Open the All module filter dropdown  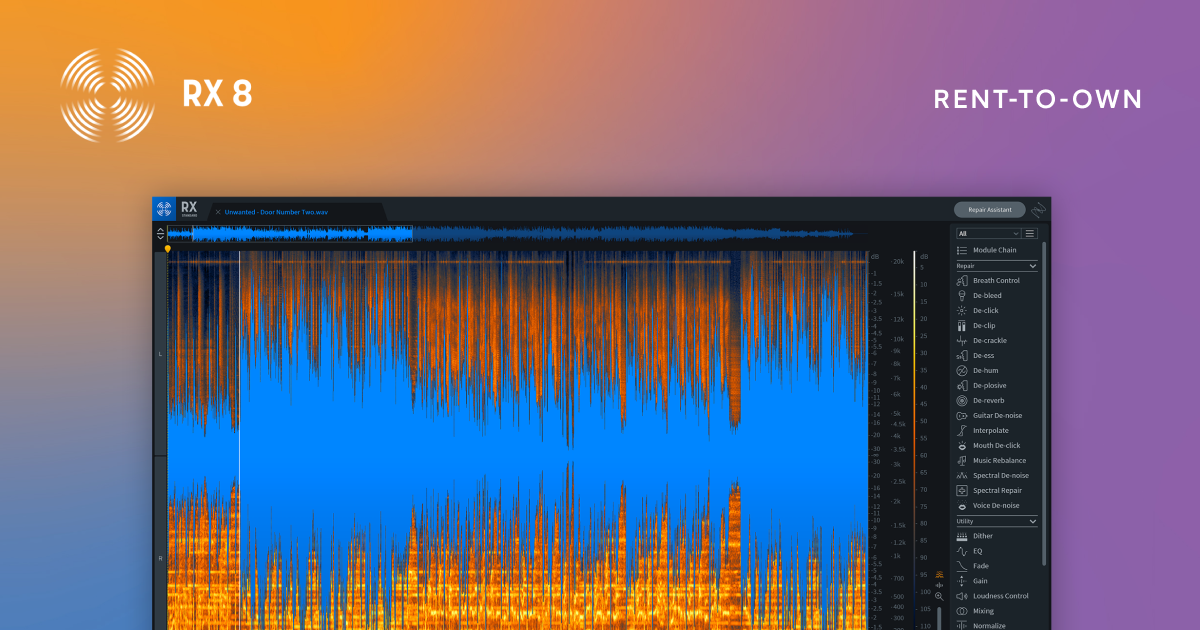click(x=987, y=233)
